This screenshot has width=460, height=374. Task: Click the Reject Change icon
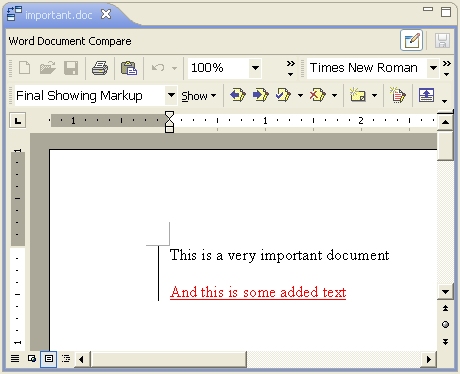[x=318, y=95]
